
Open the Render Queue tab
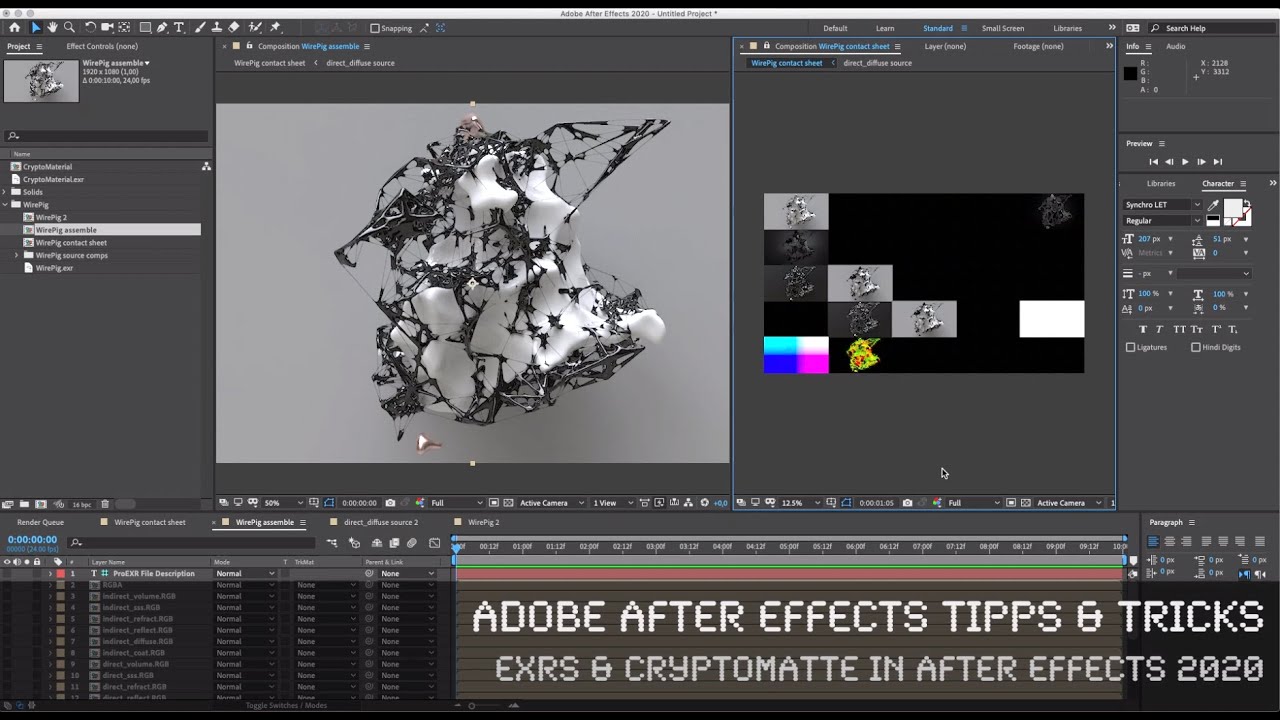[x=40, y=522]
